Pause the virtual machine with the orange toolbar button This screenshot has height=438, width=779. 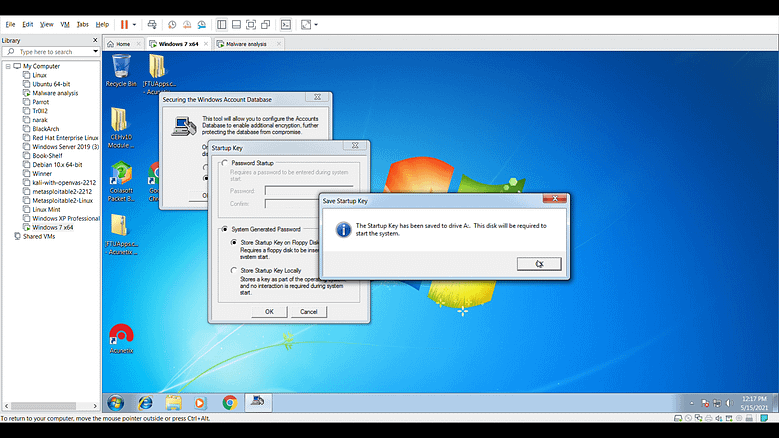(124, 24)
